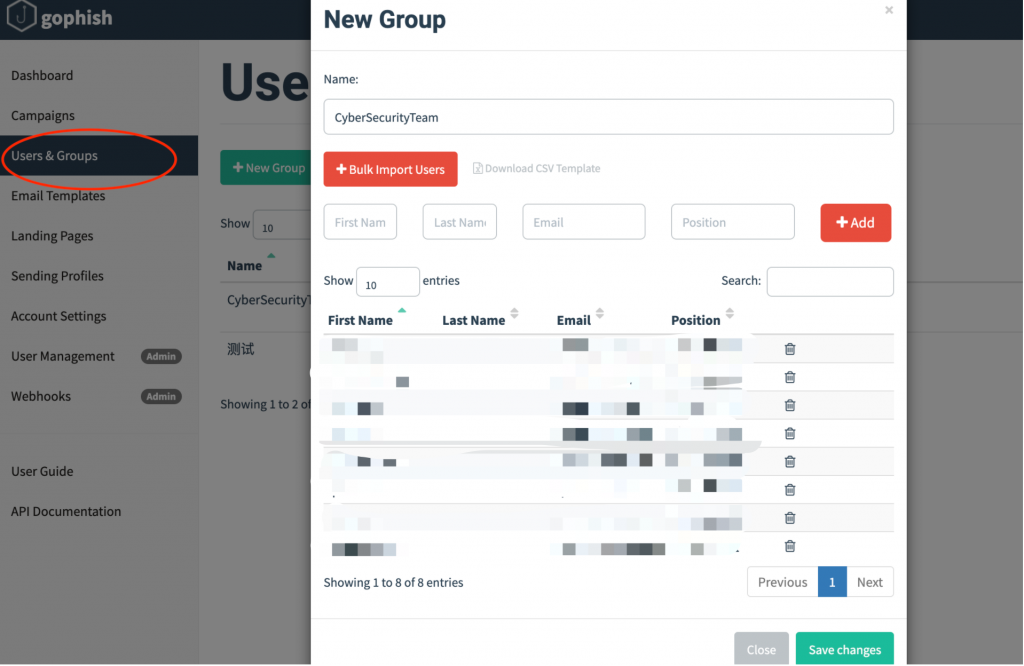Delete the first user row via trash icon
This screenshot has width=1024, height=666.
click(x=789, y=349)
